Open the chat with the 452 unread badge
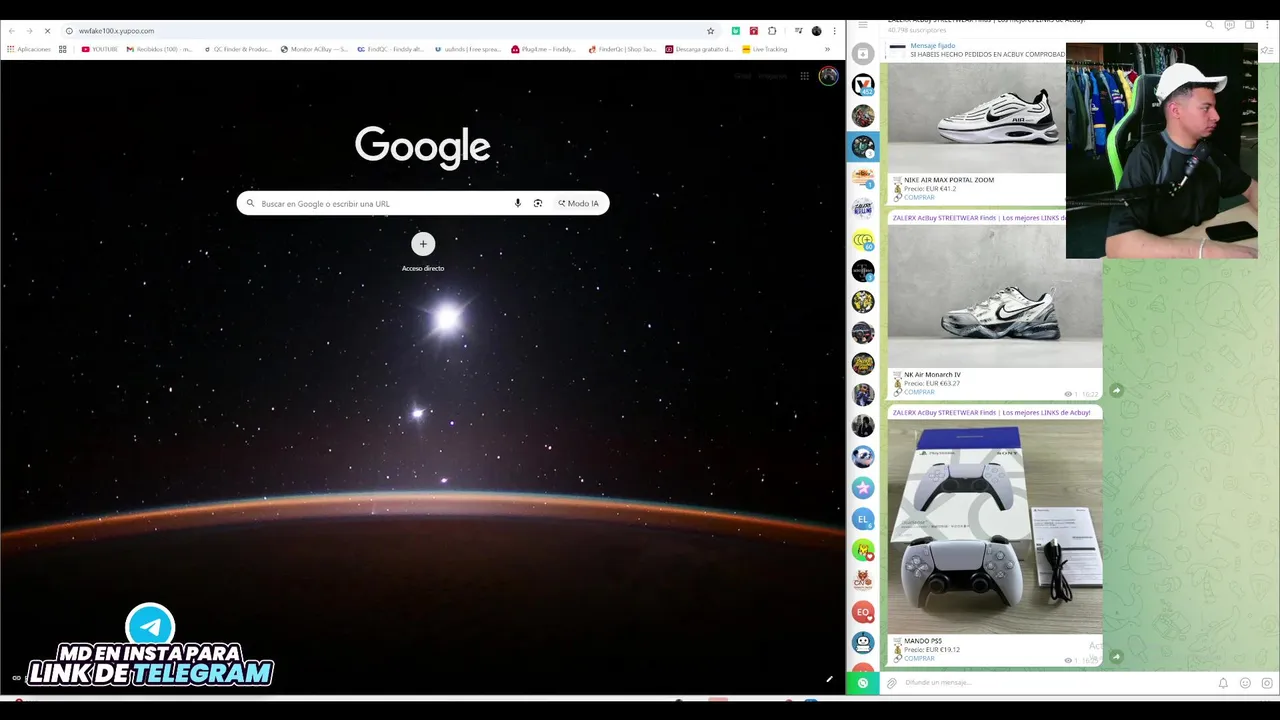Image resolution: width=1280 pixels, height=720 pixels. [863, 85]
